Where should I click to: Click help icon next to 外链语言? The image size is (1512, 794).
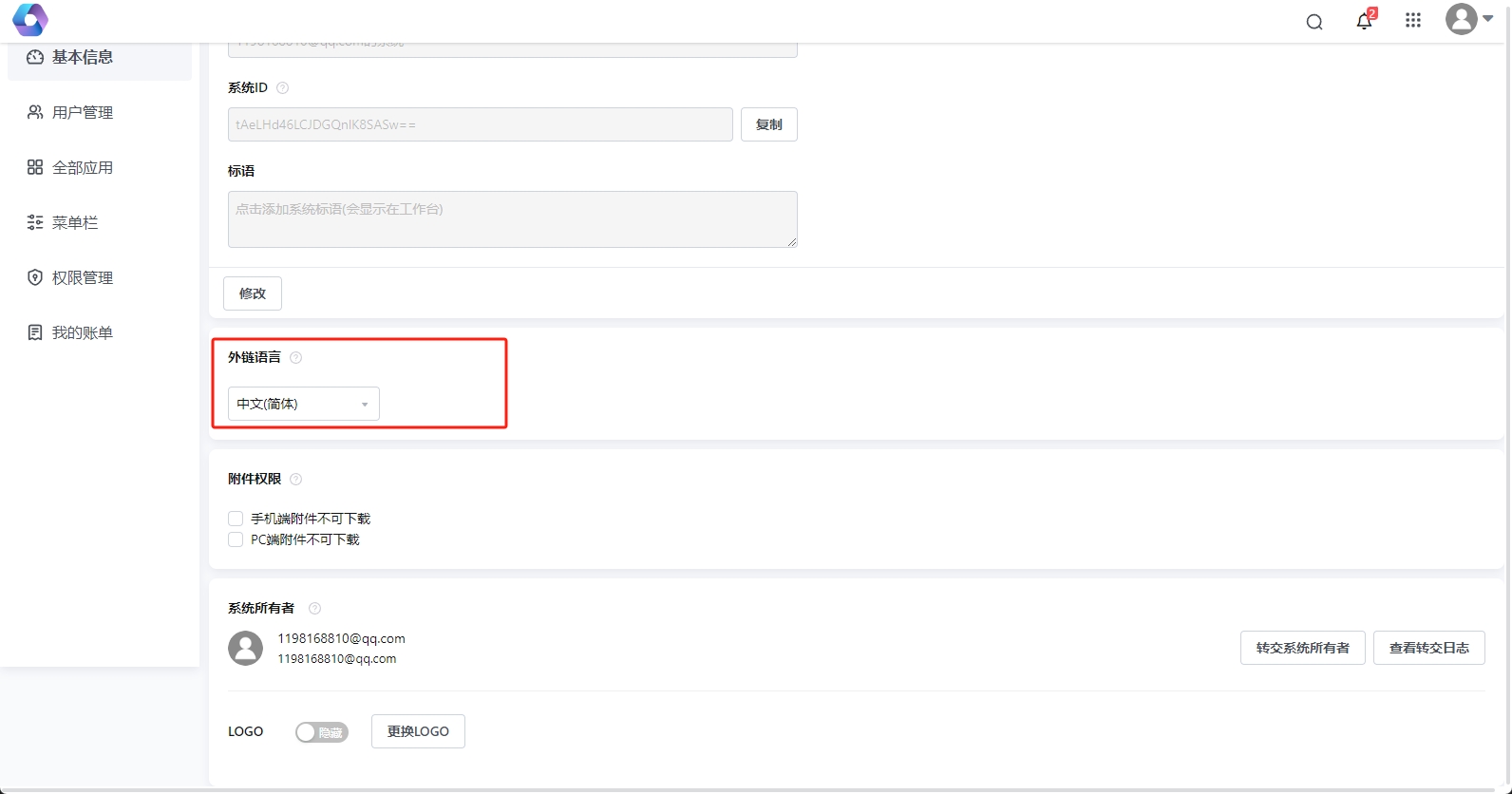(295, 358)
